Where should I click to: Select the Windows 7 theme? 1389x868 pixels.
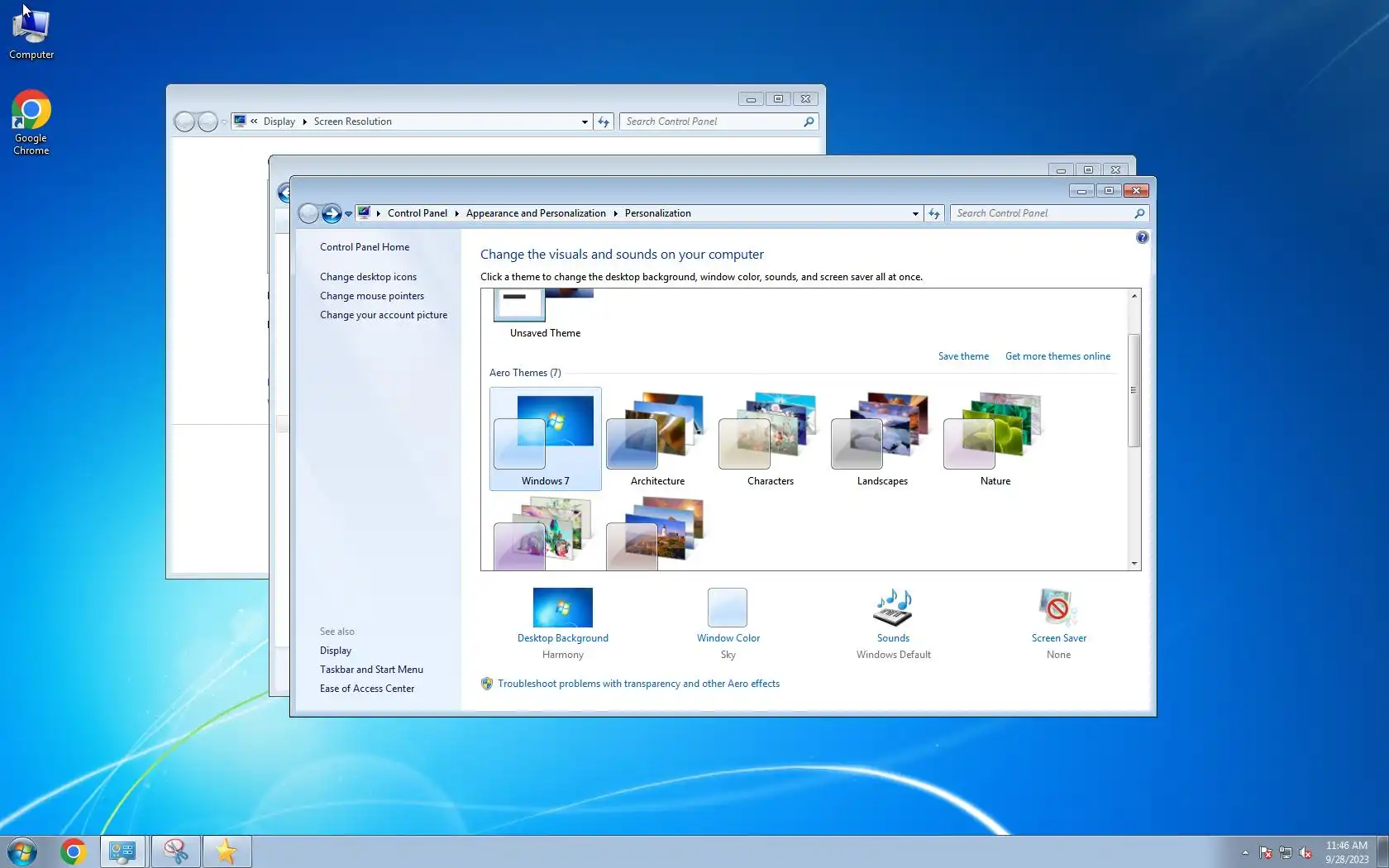click(546, 439)
